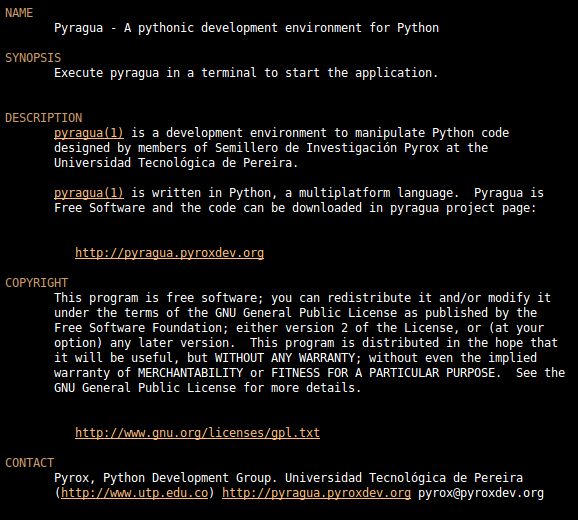Viewport: 578px width, 520px height.
Task: Click the DESCRIPTION section heading
Action: tap(43, 118)
